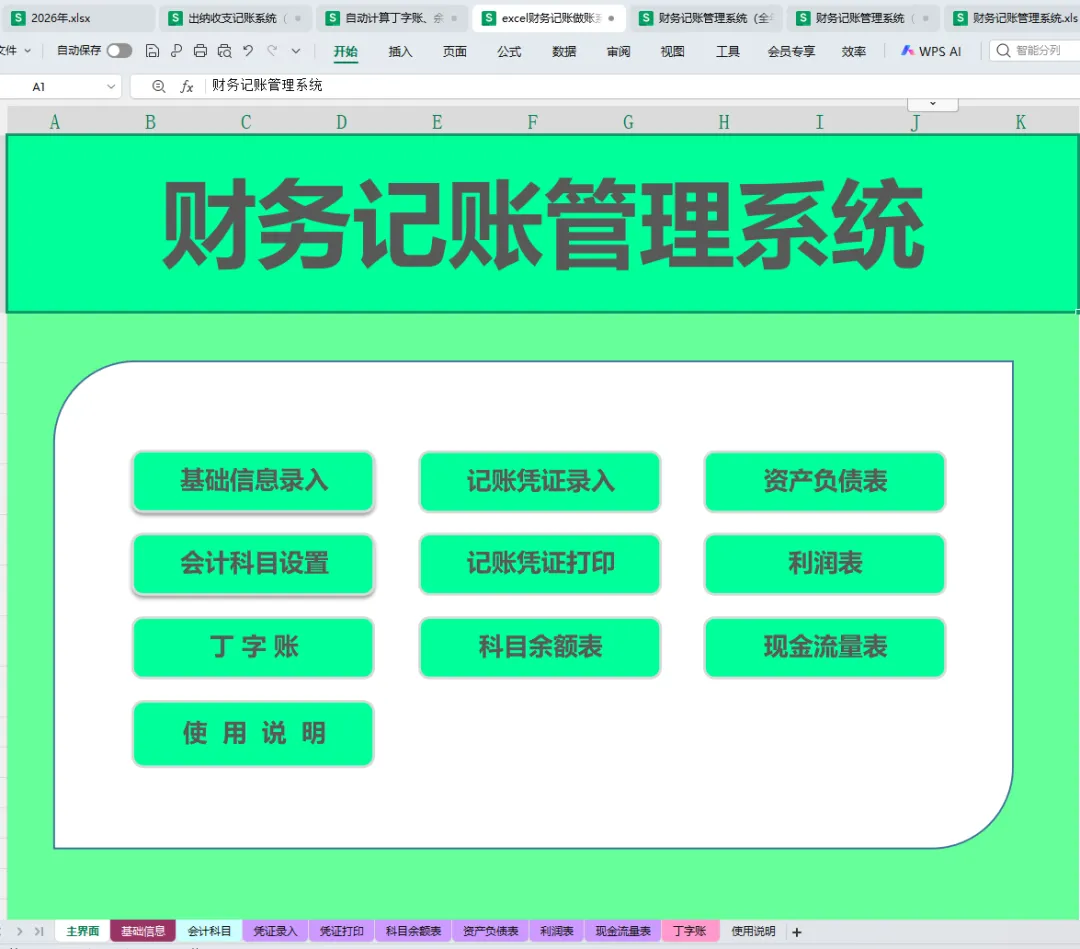This screenshot has height=949, width=1080.
Task: Toggle the 自动保存 auto-save switch
Action: click(x=119, y=51)
